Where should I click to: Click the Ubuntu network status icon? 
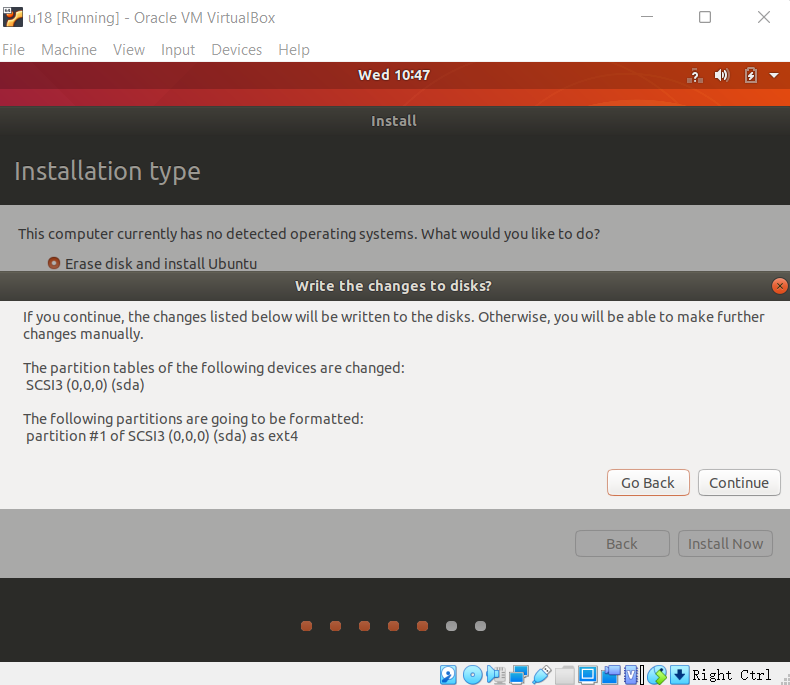pos(695,76)
